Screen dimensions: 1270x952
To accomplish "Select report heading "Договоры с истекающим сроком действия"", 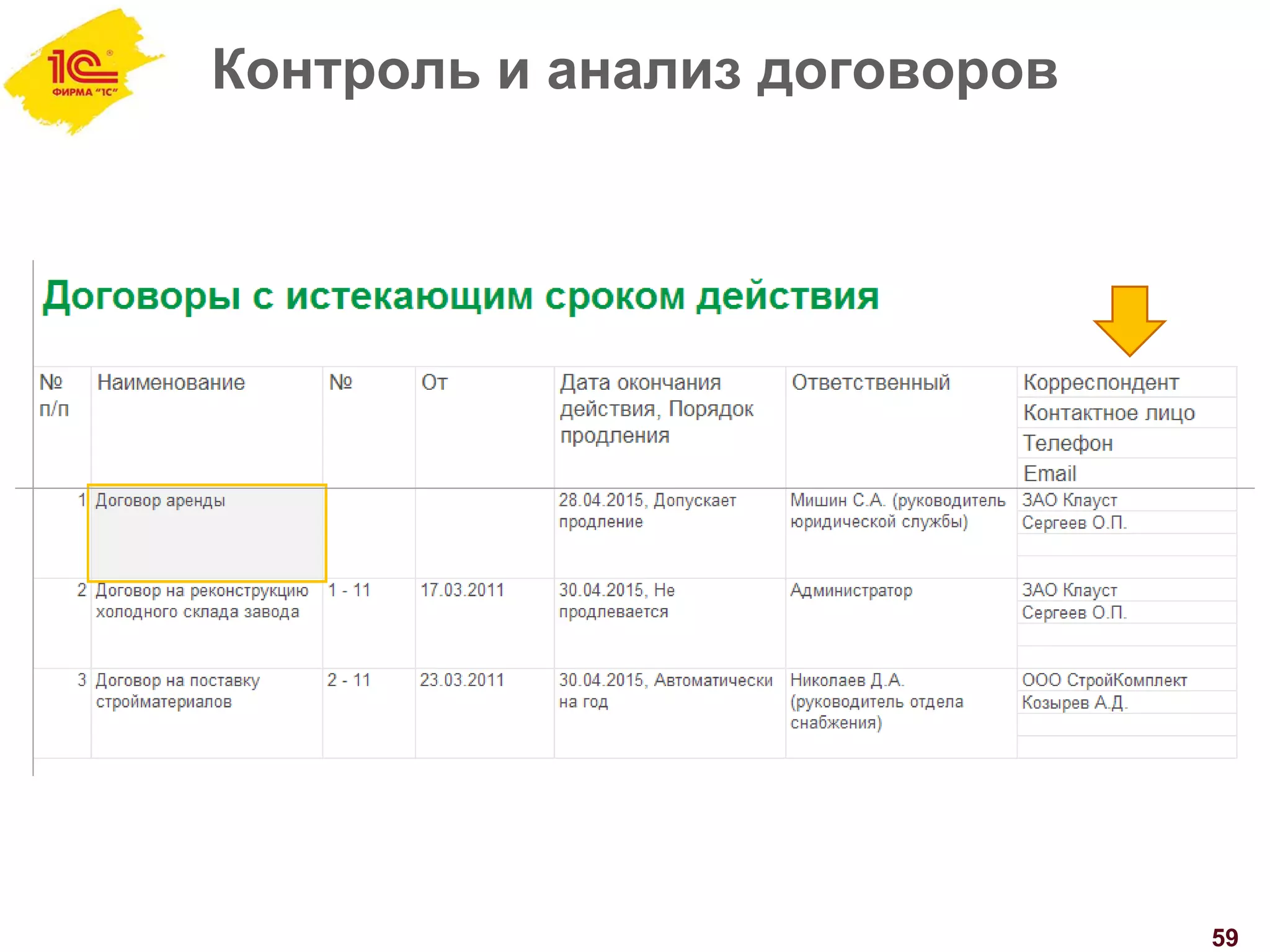I will tap(461, 297).
